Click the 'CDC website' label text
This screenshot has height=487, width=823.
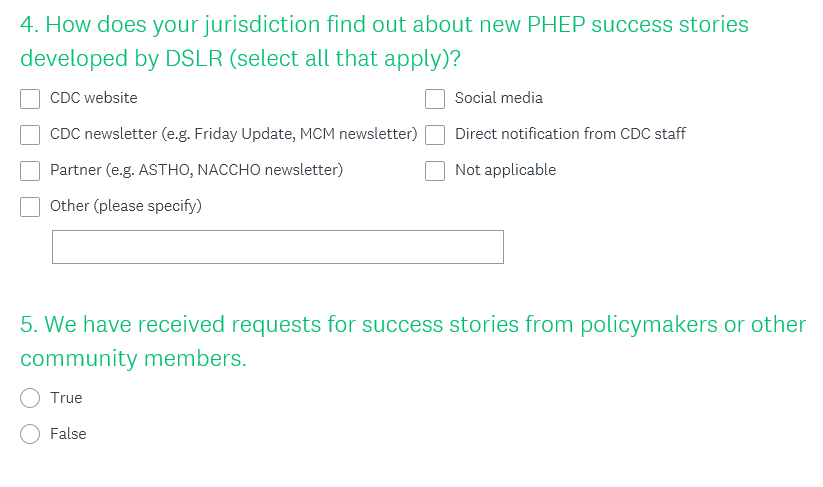(x=94, y=98)
